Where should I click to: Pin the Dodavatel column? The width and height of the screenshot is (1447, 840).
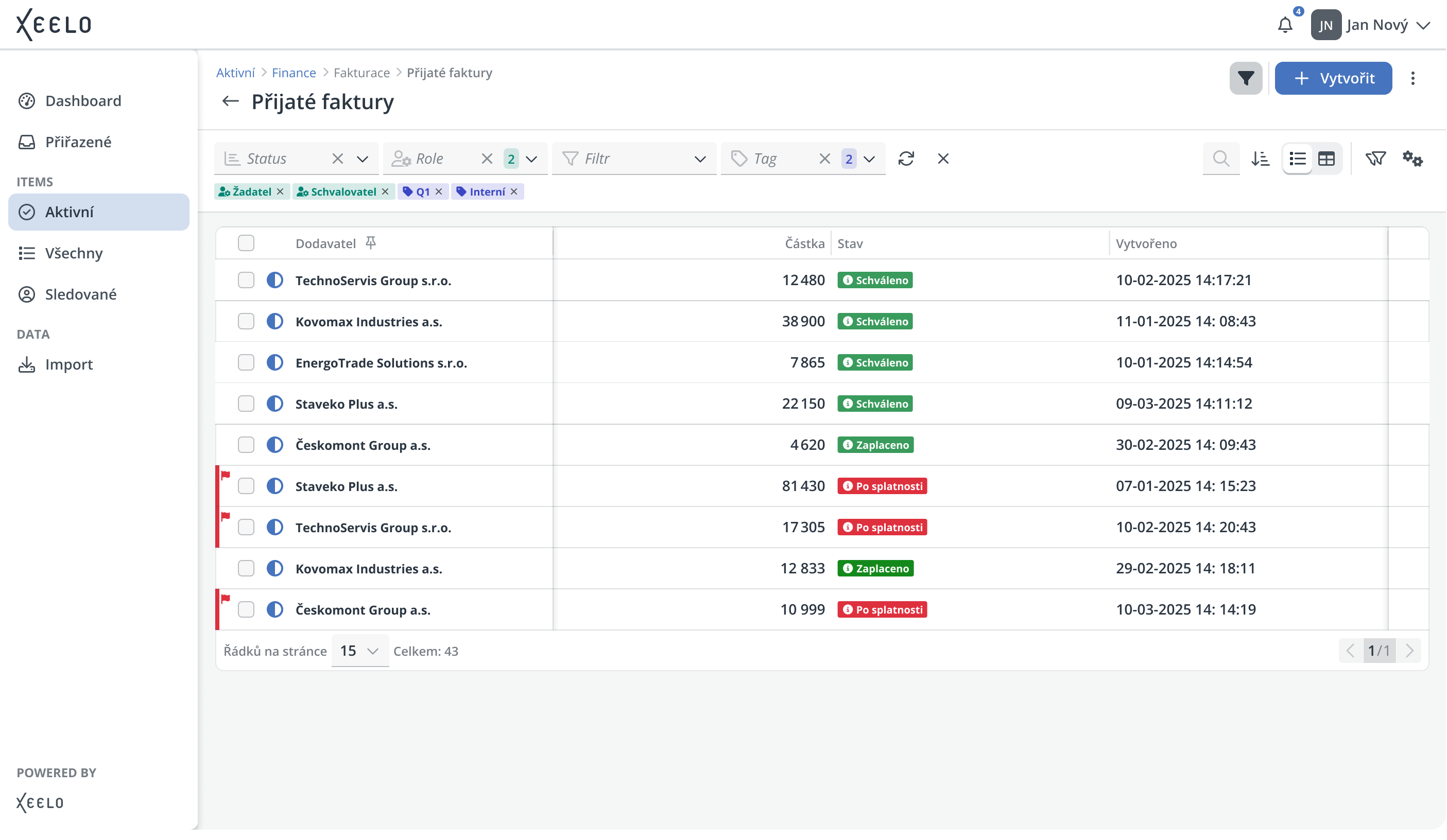(371, 243)
